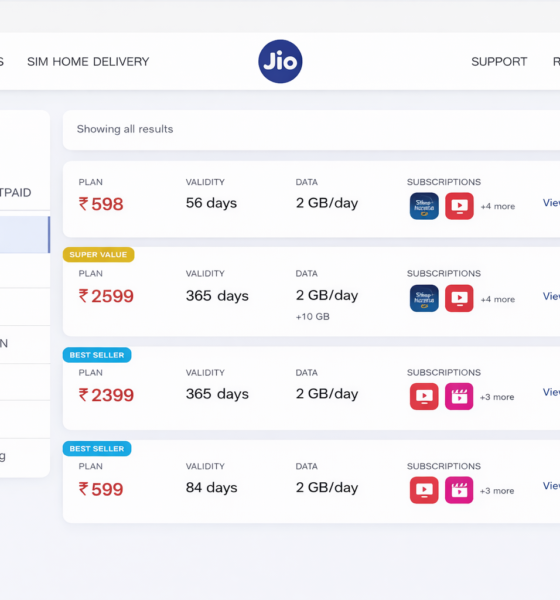Click JioTV icon on ₹598 plan

(x=459, y=206)
